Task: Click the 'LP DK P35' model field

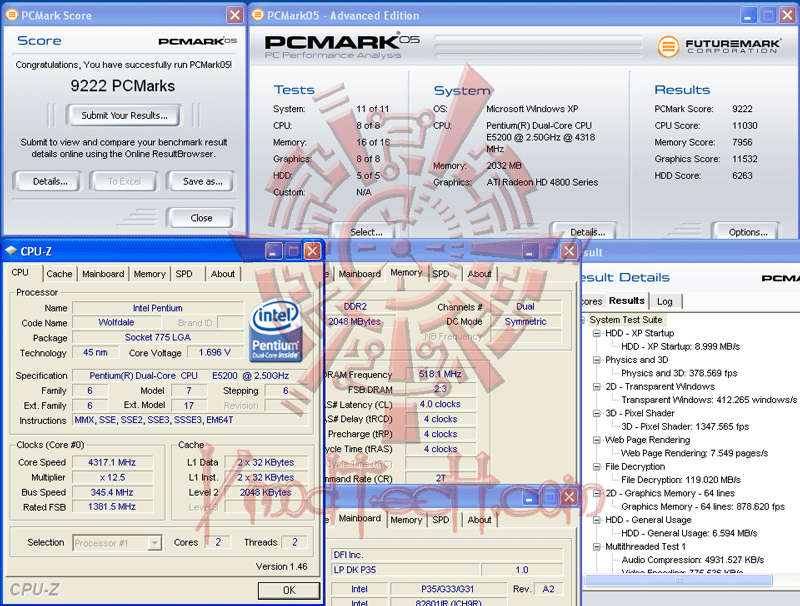Action: [x=406, y=570]
